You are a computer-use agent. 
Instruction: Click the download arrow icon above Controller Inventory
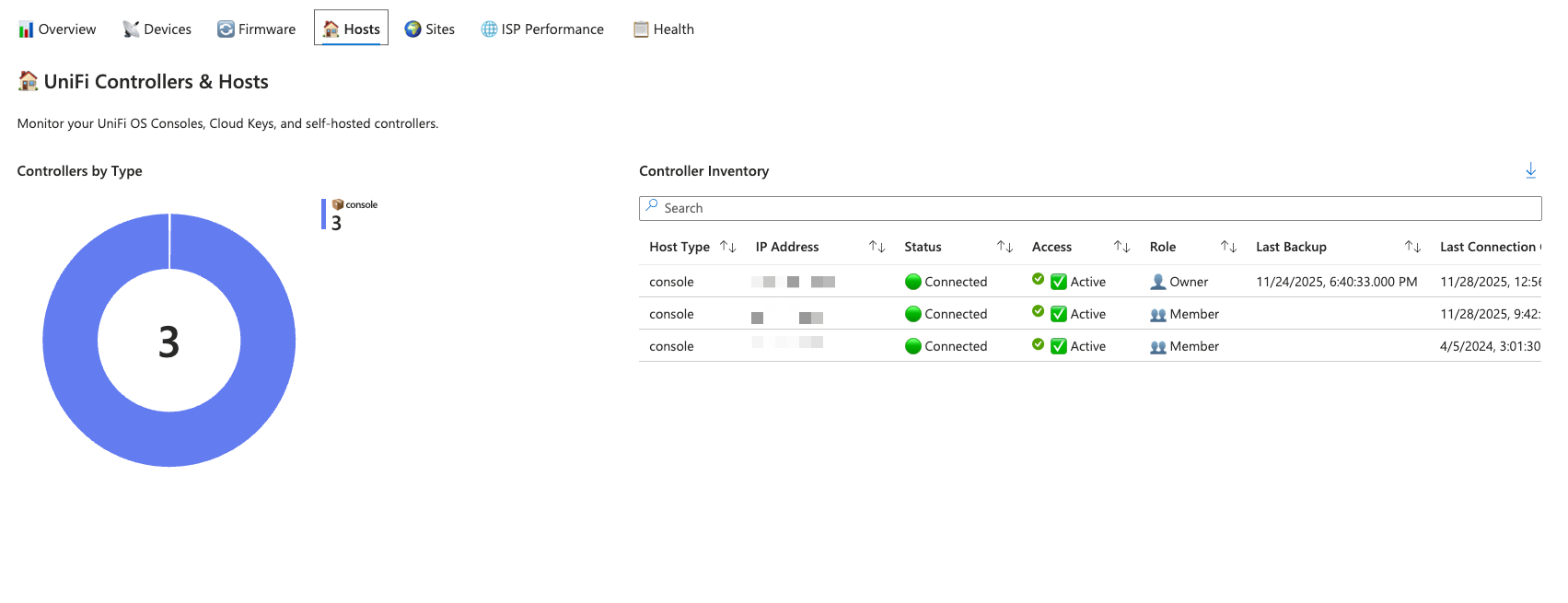pos(1530,170)
